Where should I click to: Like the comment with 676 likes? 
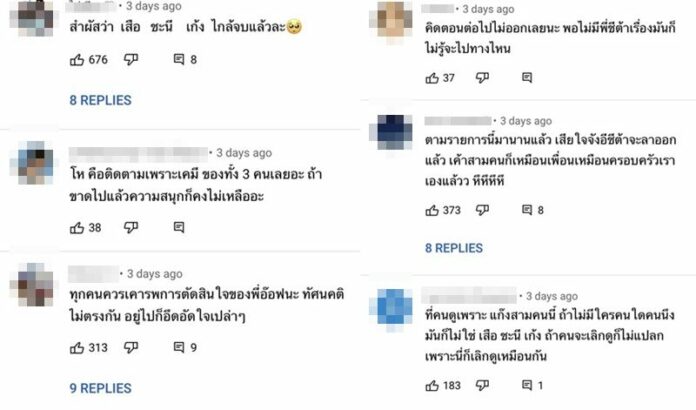[x=77, y=59]
